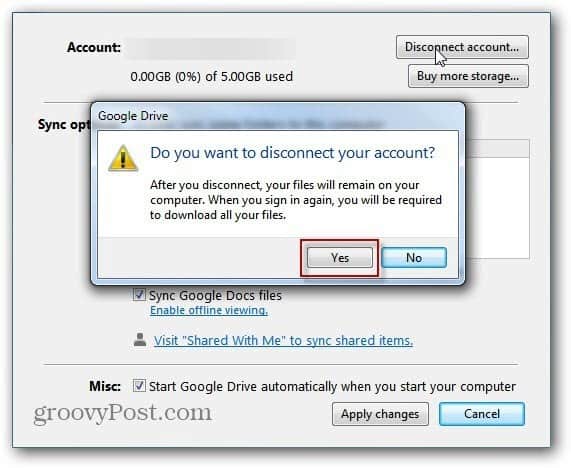Click the folder list box behind dialog

[494, 199]
